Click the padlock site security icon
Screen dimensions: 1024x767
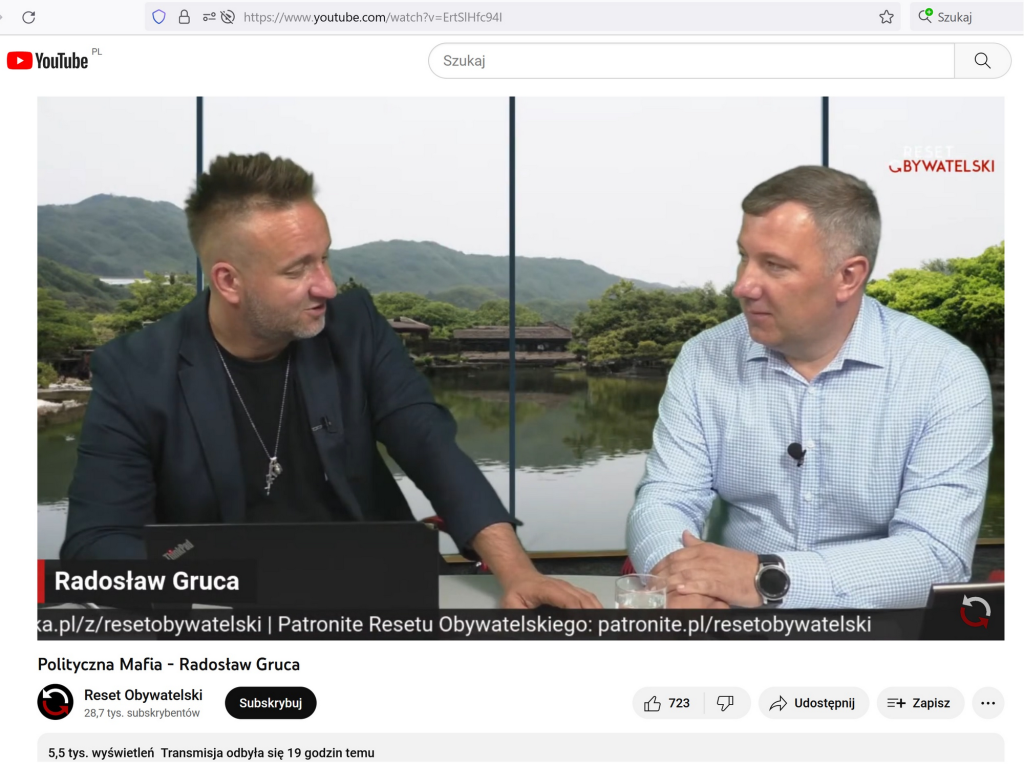[x=184, y=17]
